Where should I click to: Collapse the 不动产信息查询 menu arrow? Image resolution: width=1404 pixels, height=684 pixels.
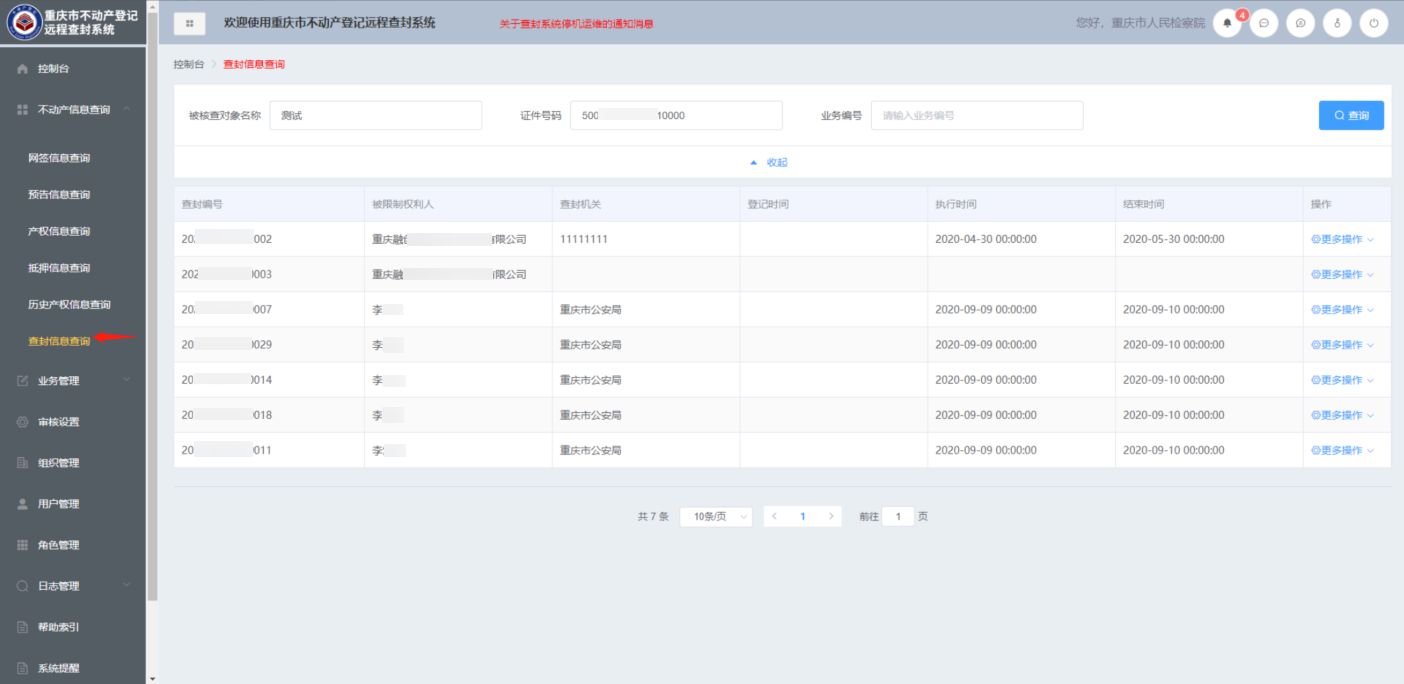[126, 109]
